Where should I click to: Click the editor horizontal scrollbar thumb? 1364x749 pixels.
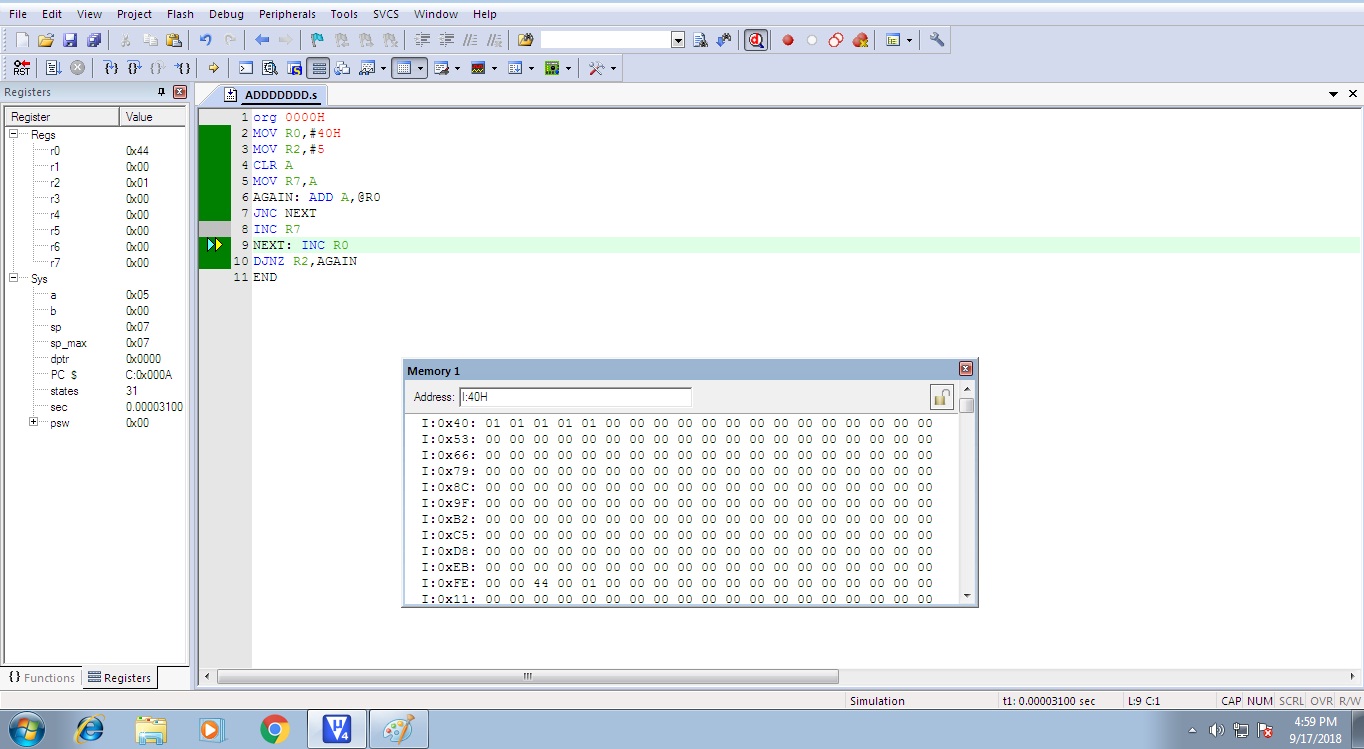coord(528,677)
